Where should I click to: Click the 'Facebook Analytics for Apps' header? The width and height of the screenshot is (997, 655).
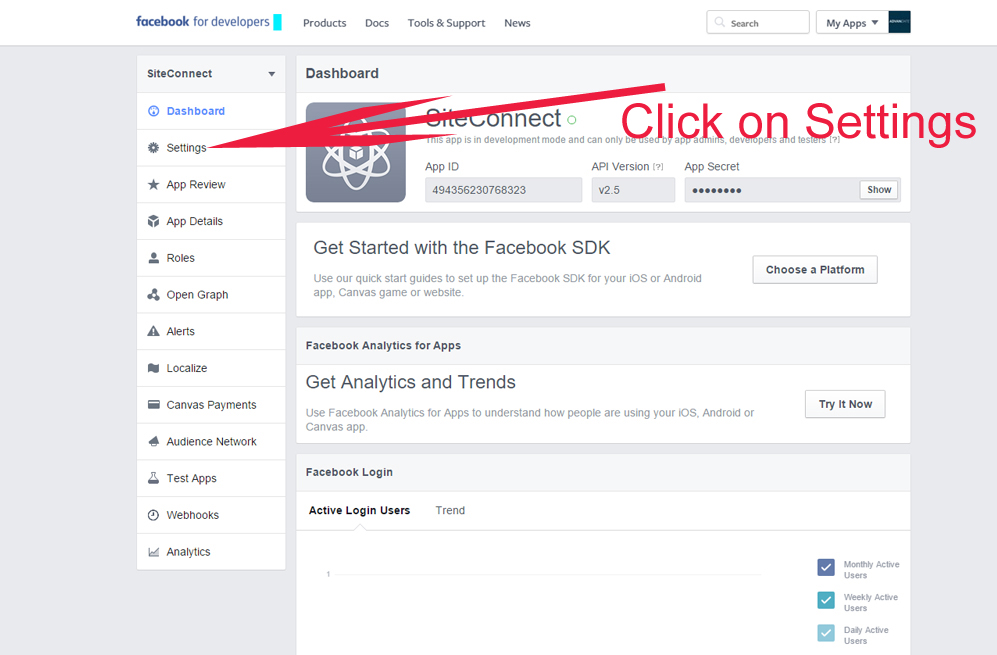point(383,345)
